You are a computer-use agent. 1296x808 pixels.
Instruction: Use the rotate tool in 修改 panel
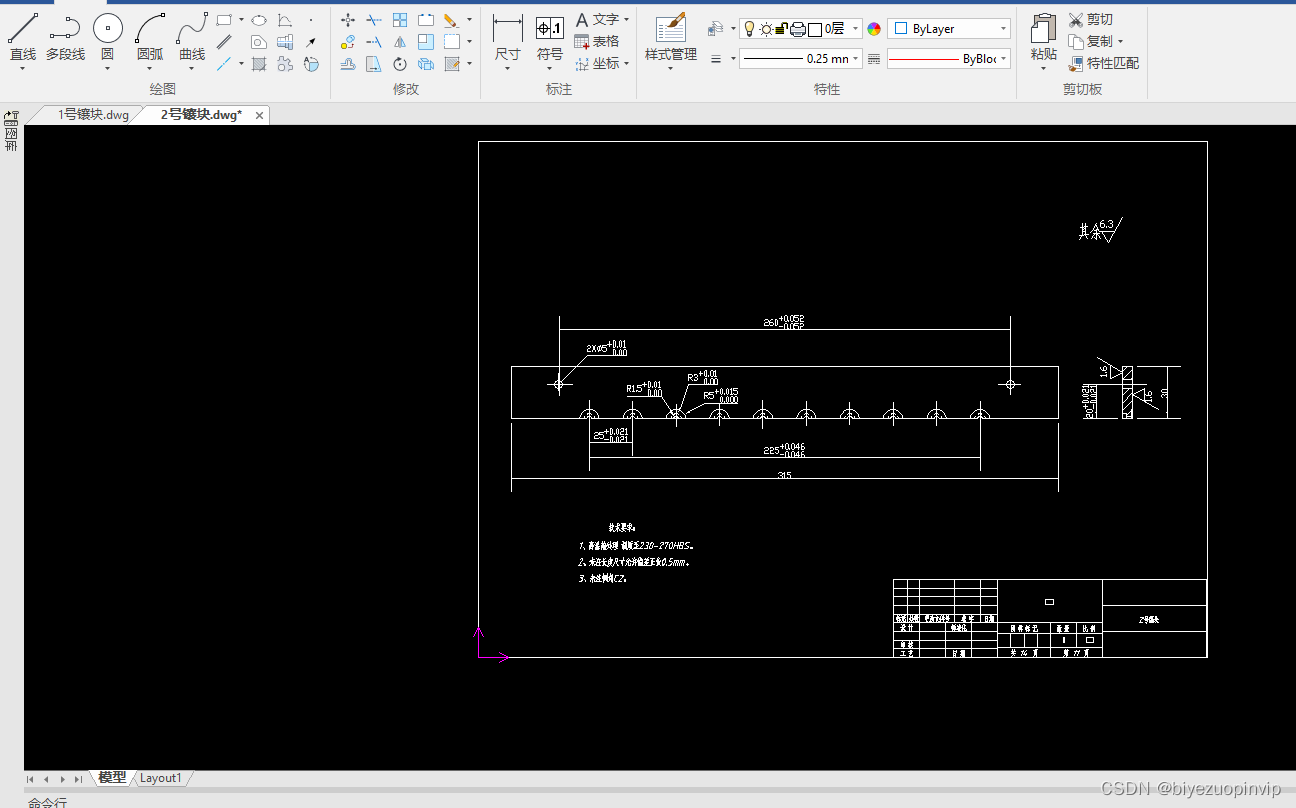(400, 64)
